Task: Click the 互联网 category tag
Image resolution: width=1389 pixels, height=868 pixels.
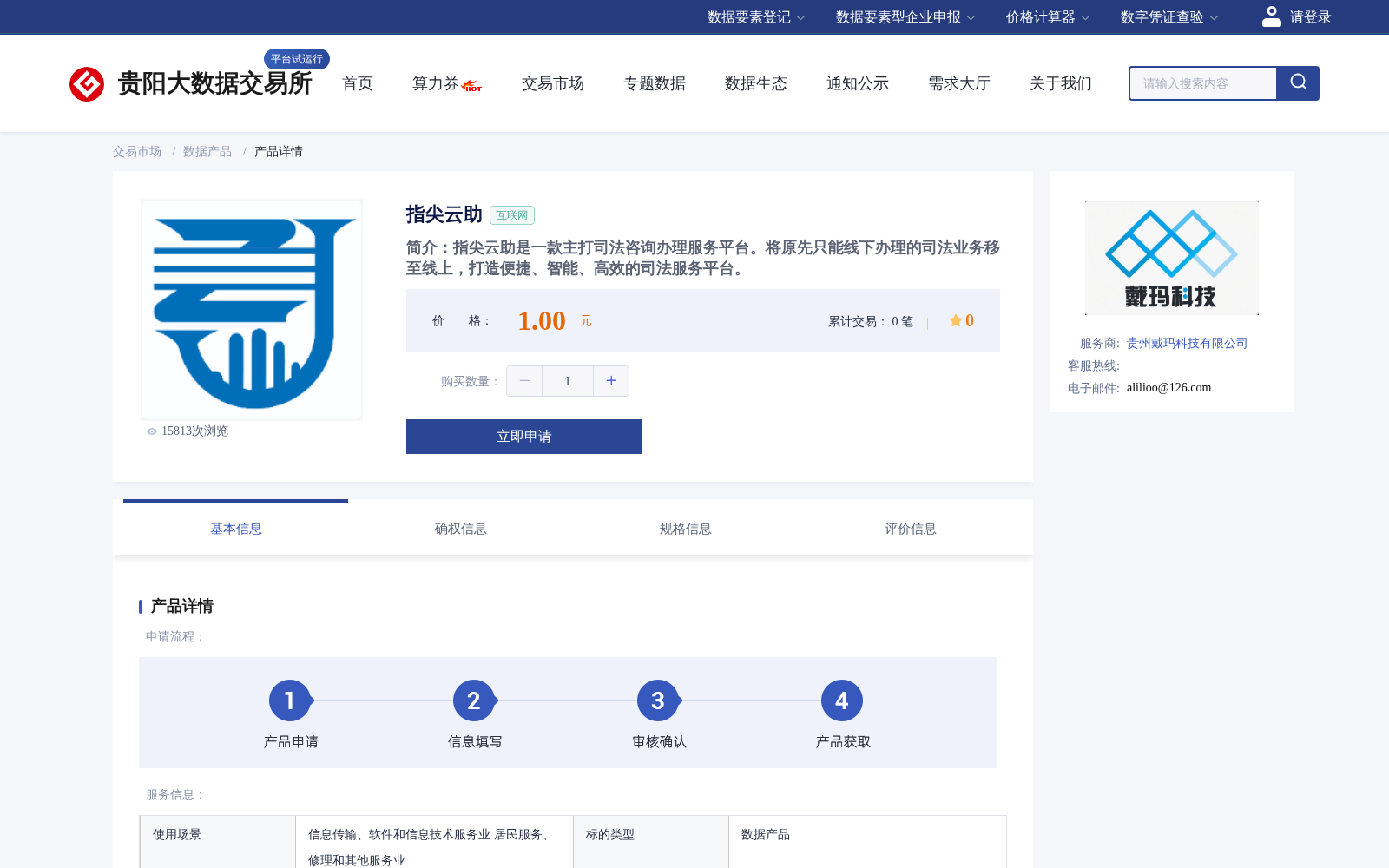Action: coord(512,215)
